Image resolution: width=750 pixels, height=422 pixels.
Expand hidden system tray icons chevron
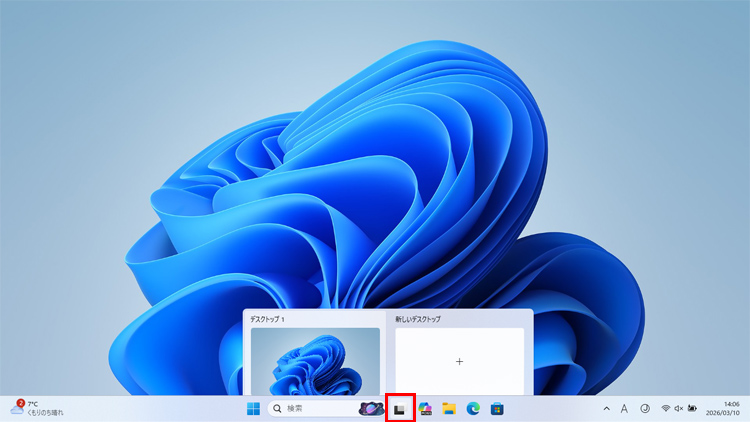606,408
